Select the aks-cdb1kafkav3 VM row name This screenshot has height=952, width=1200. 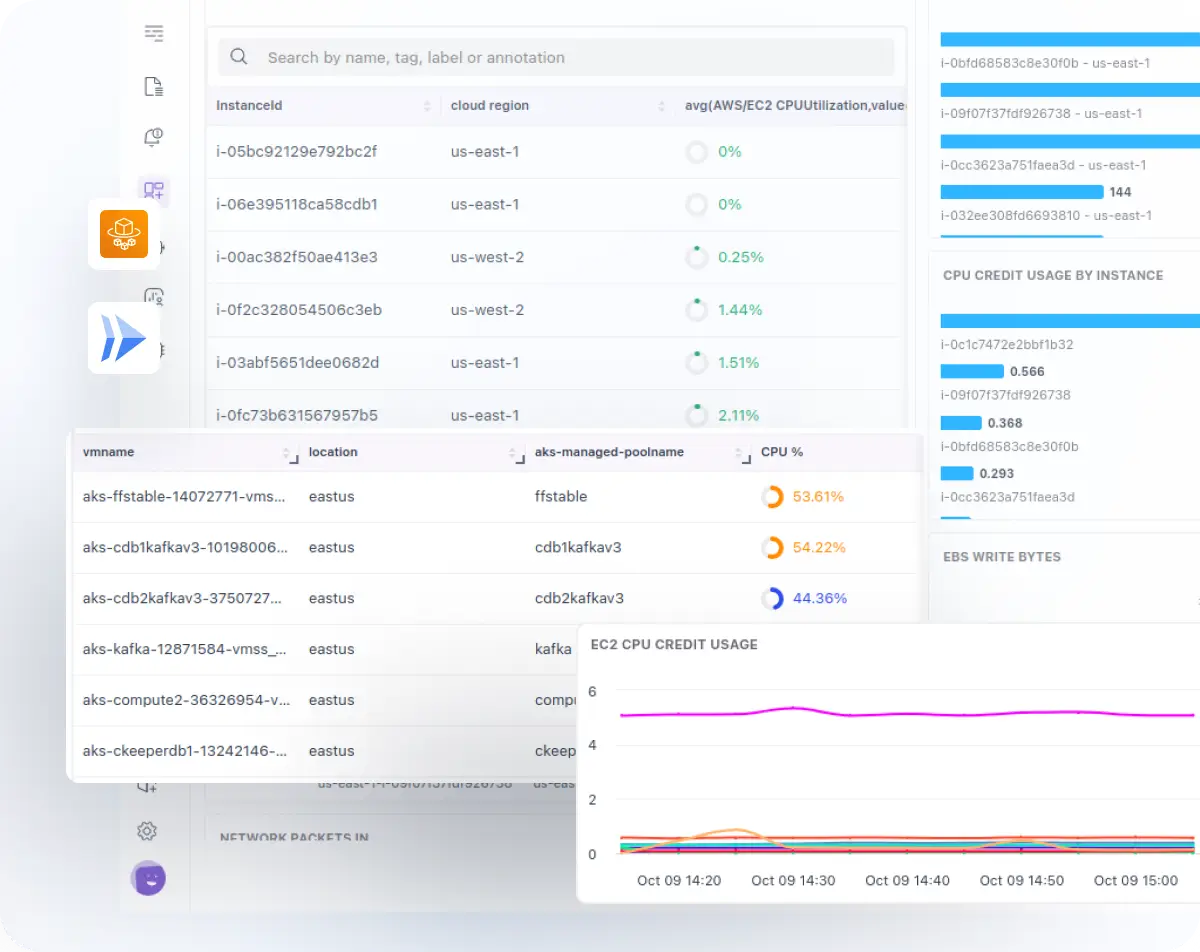point(185,547)
